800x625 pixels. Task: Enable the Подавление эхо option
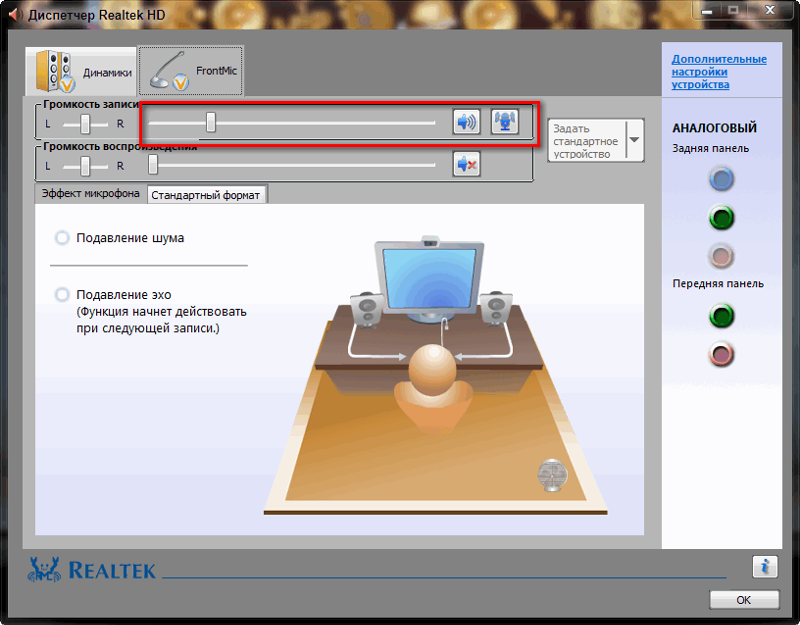(62, 294)
